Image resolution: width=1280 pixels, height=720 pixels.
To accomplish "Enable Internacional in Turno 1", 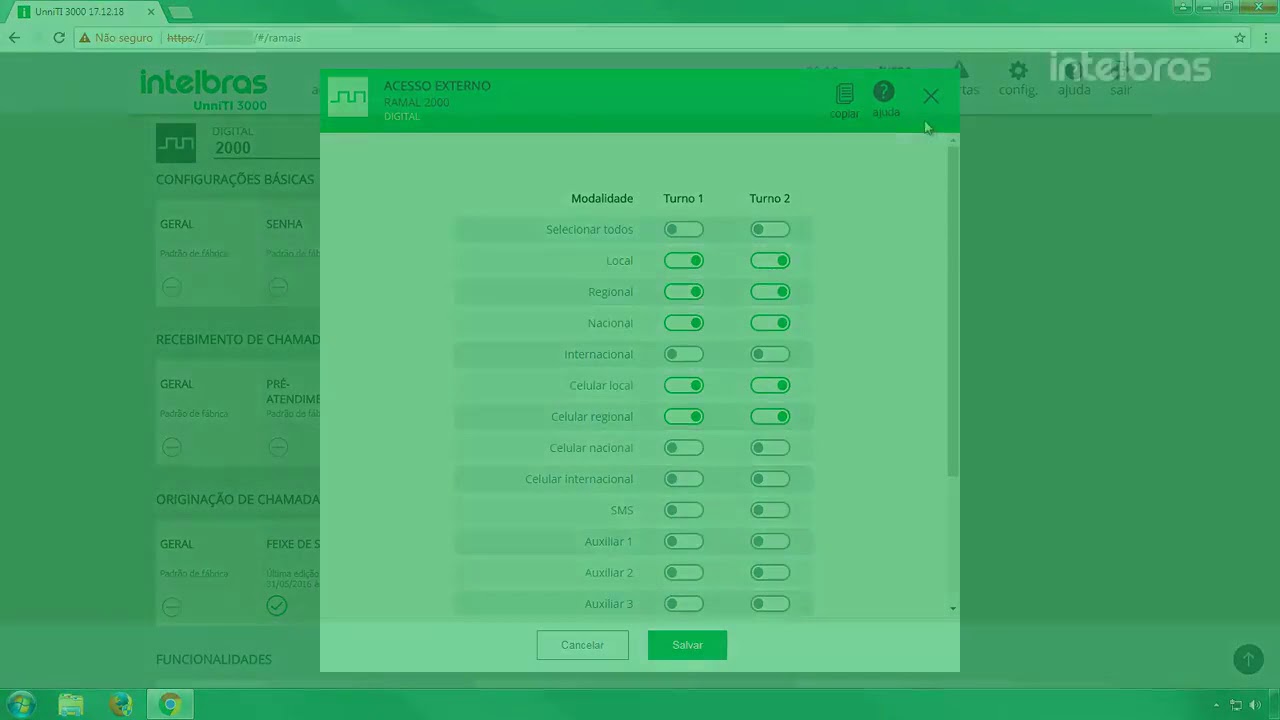I will coord(684,354).
